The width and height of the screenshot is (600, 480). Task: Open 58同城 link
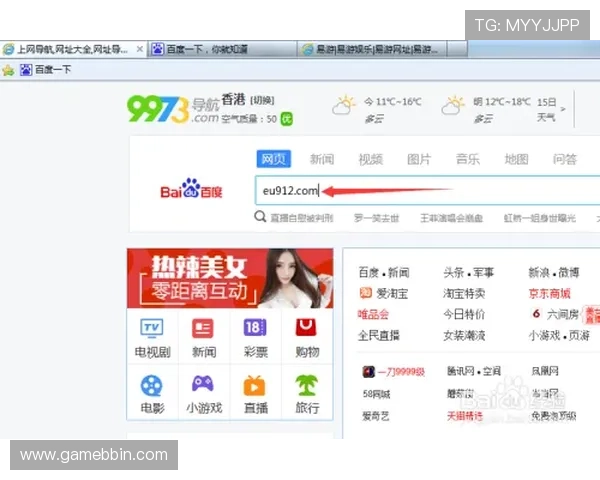[x=376, y=394]
